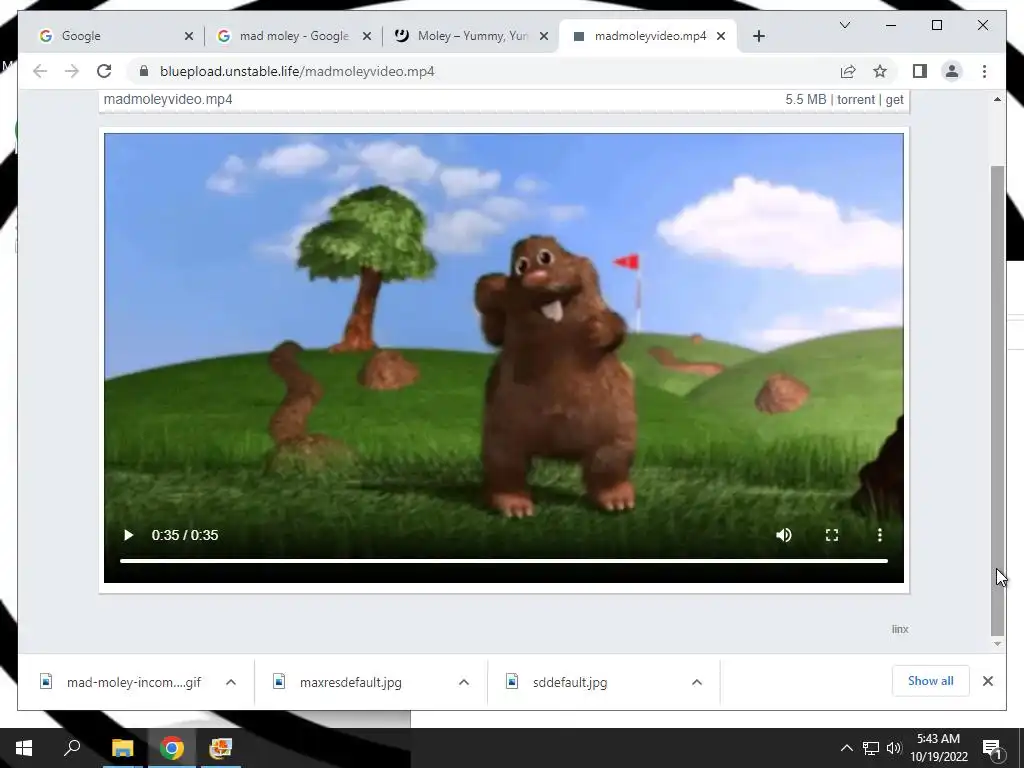Click the get download link

click(x=895, y=99)
